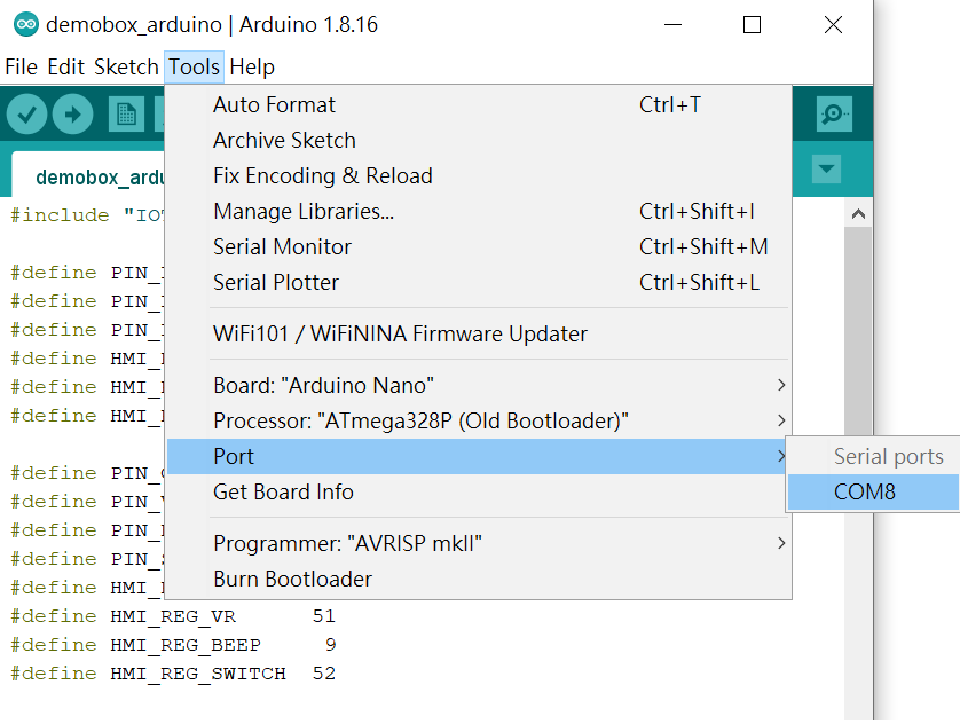Click the editor scrollbar up arrow
Screen dimensions: 960x720
pyautogui.click(x=857, y=214)
